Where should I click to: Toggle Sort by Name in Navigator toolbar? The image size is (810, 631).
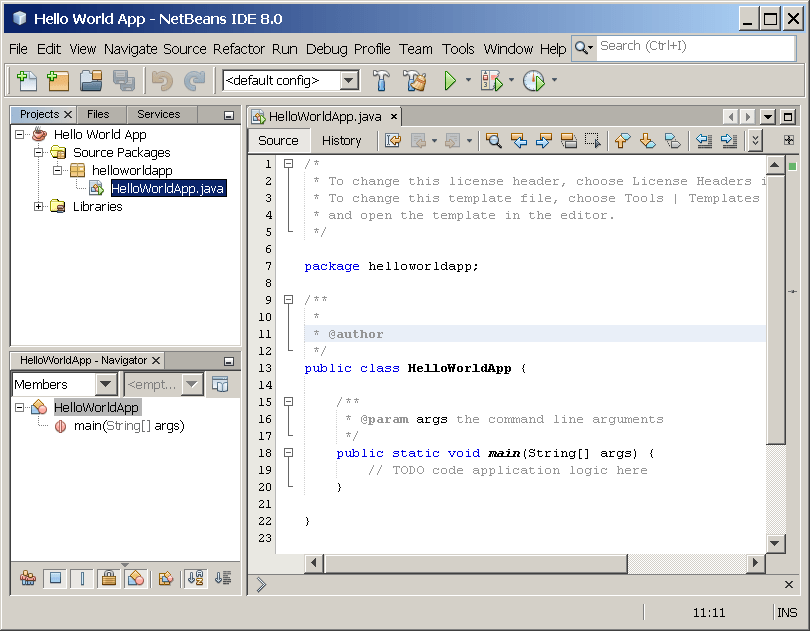(194, 578)
